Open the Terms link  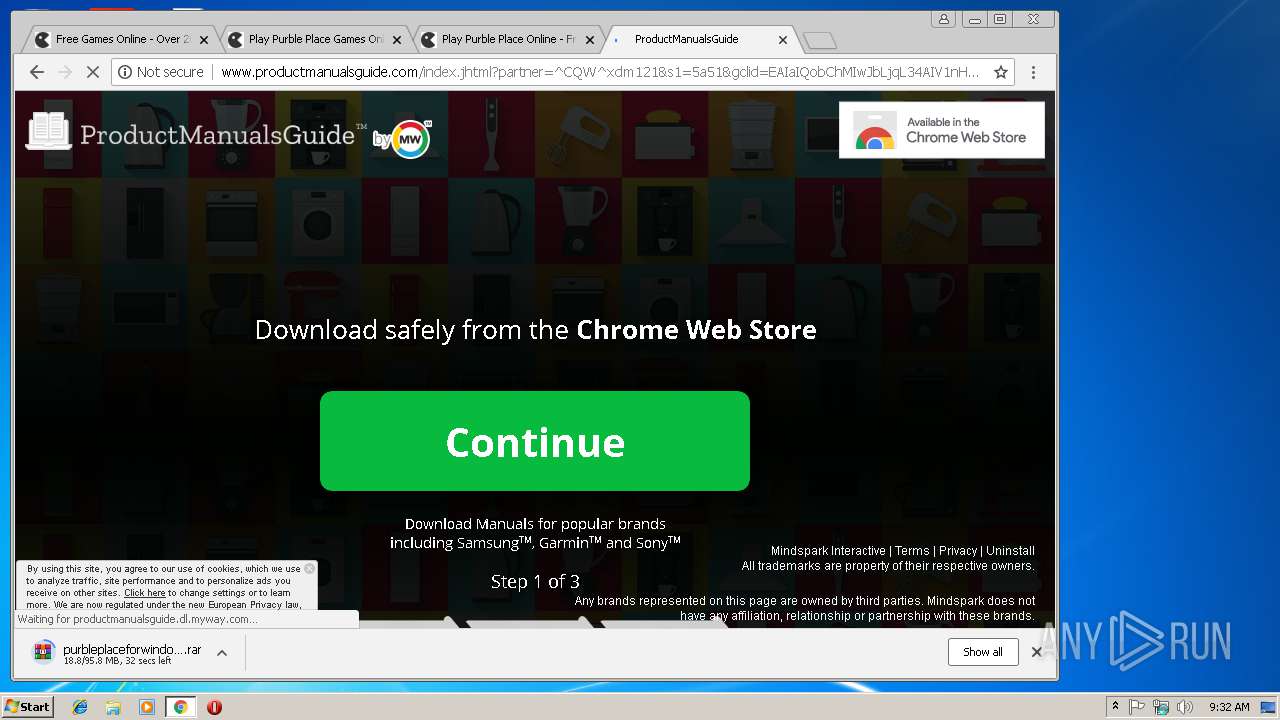pos(912,551)
